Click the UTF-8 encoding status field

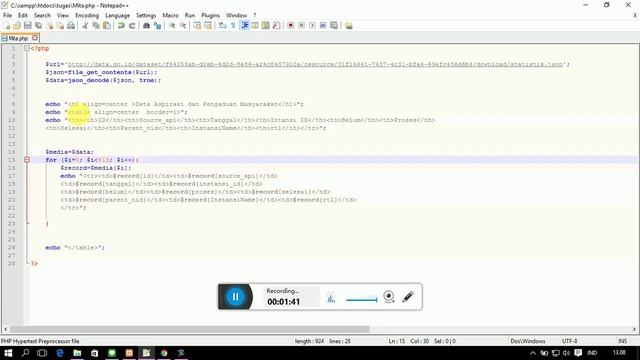coord(569,341)
